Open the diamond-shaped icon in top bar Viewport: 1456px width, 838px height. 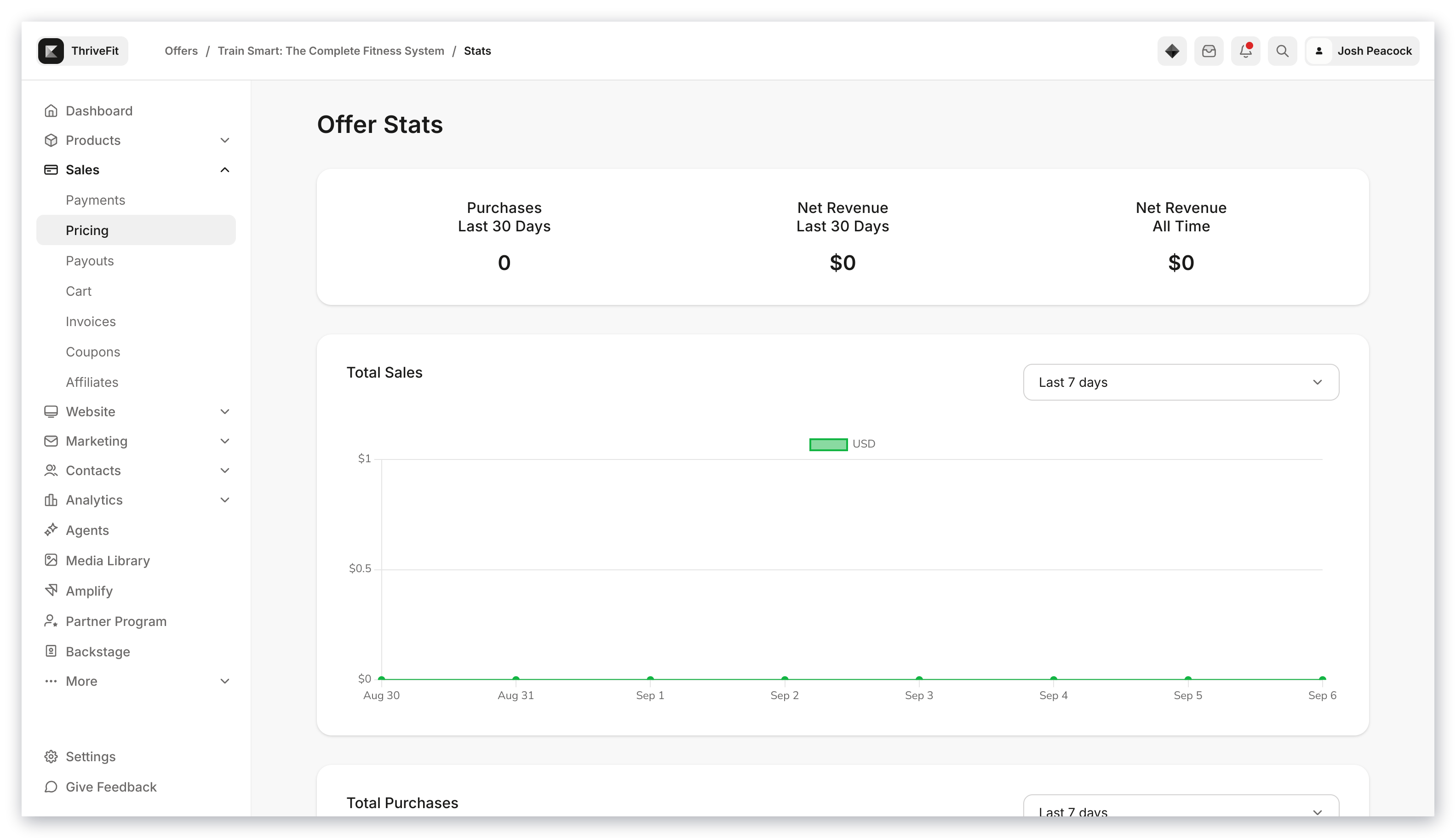[1171, 51]
